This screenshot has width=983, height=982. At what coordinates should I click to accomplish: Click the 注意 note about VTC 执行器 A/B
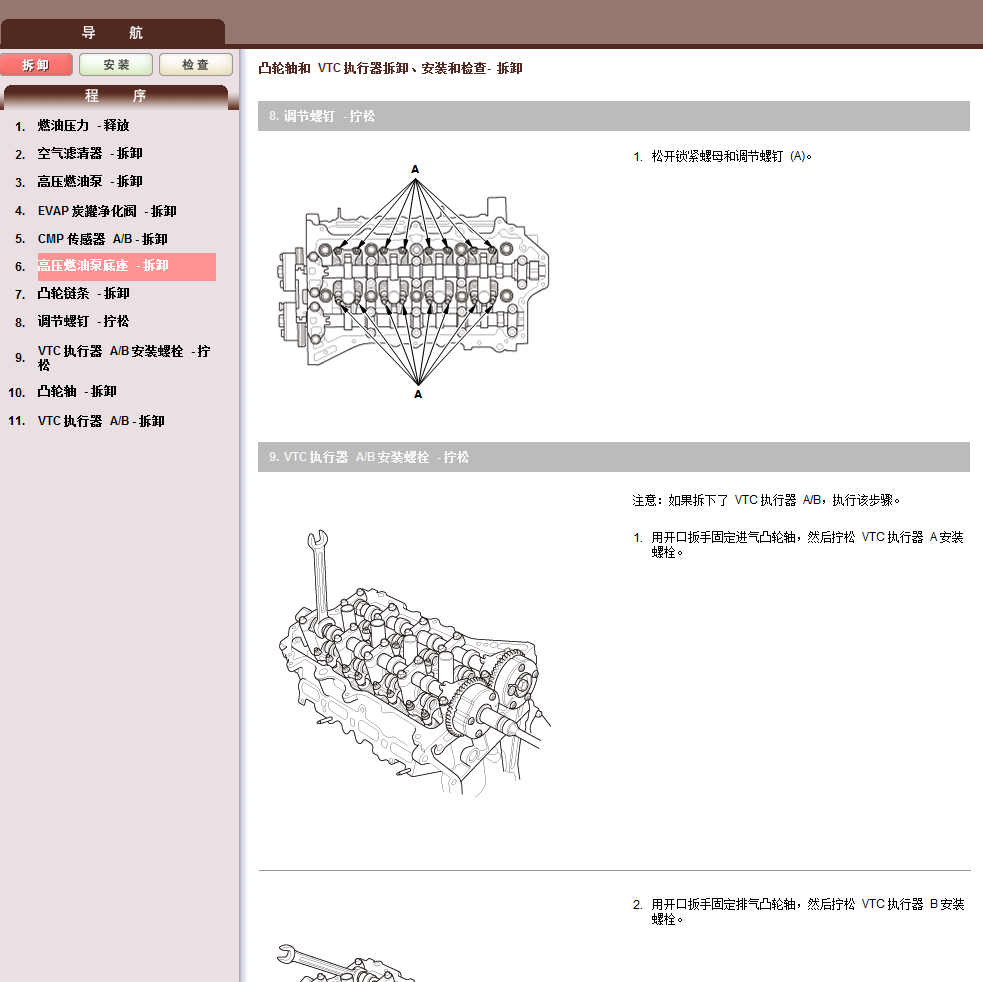click(766, 500)
